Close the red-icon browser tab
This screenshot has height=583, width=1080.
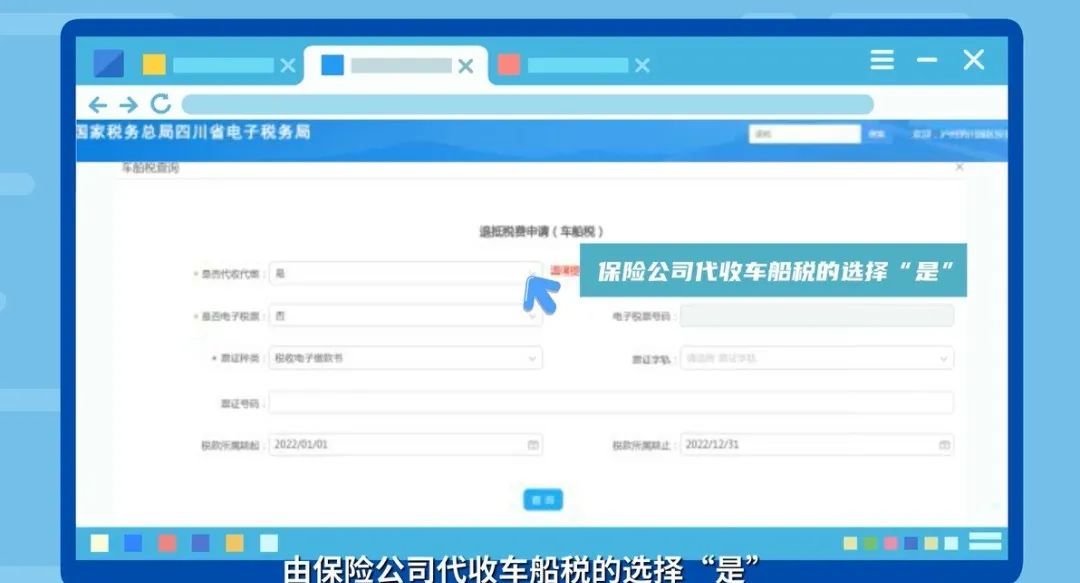(642, 65)
